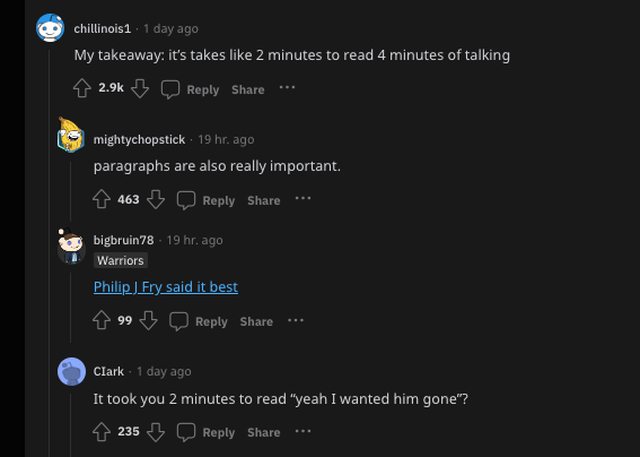Image resolution: width=640 pixels, height=457 pixels.
Task: Upvote CIark's comment
Action: pos(101,432)
